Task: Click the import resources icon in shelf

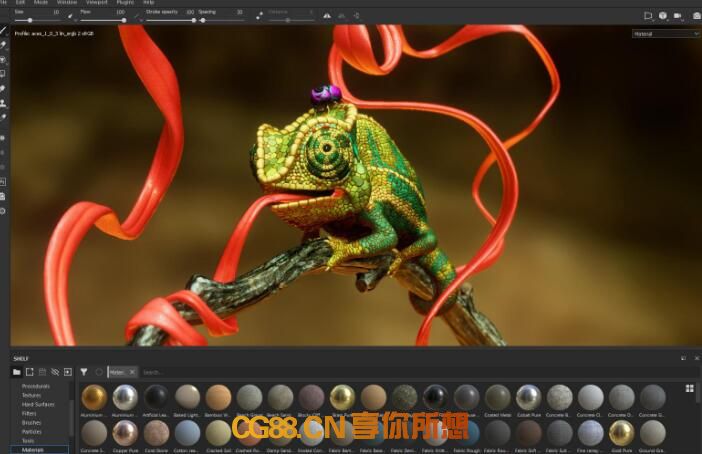Action: click(x=30, y=372)
